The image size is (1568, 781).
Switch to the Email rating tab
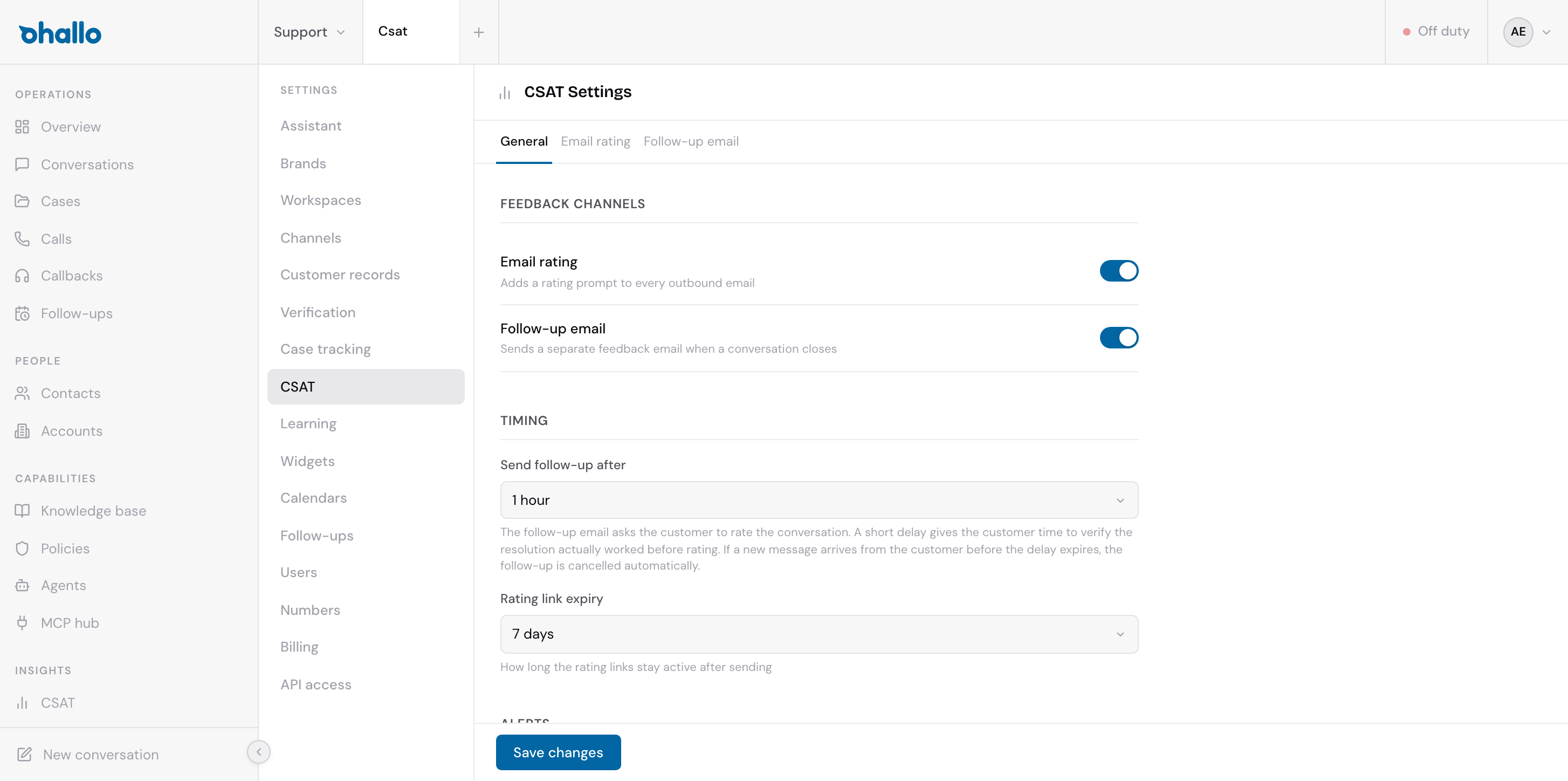pos(595,141)
